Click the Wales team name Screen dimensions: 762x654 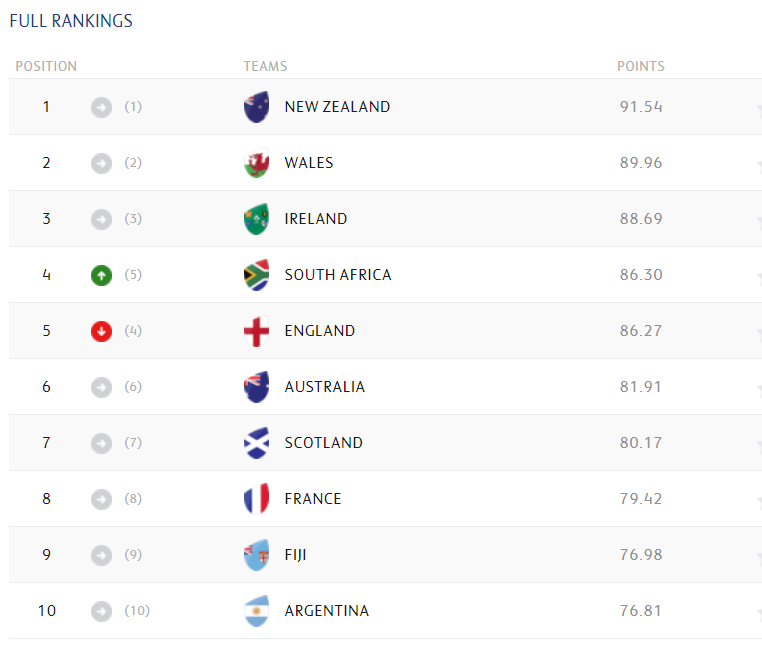[309, 163]
